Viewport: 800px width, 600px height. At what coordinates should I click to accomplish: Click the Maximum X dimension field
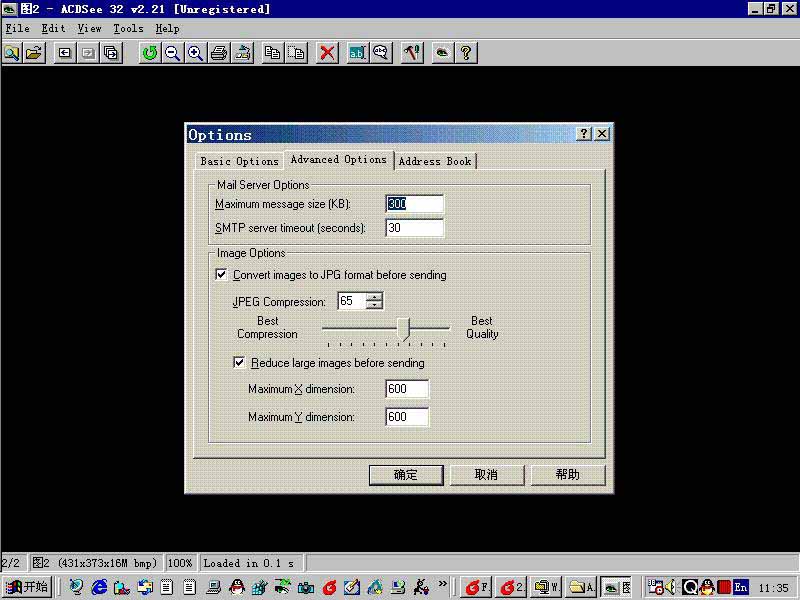click(x=407, y=389)
